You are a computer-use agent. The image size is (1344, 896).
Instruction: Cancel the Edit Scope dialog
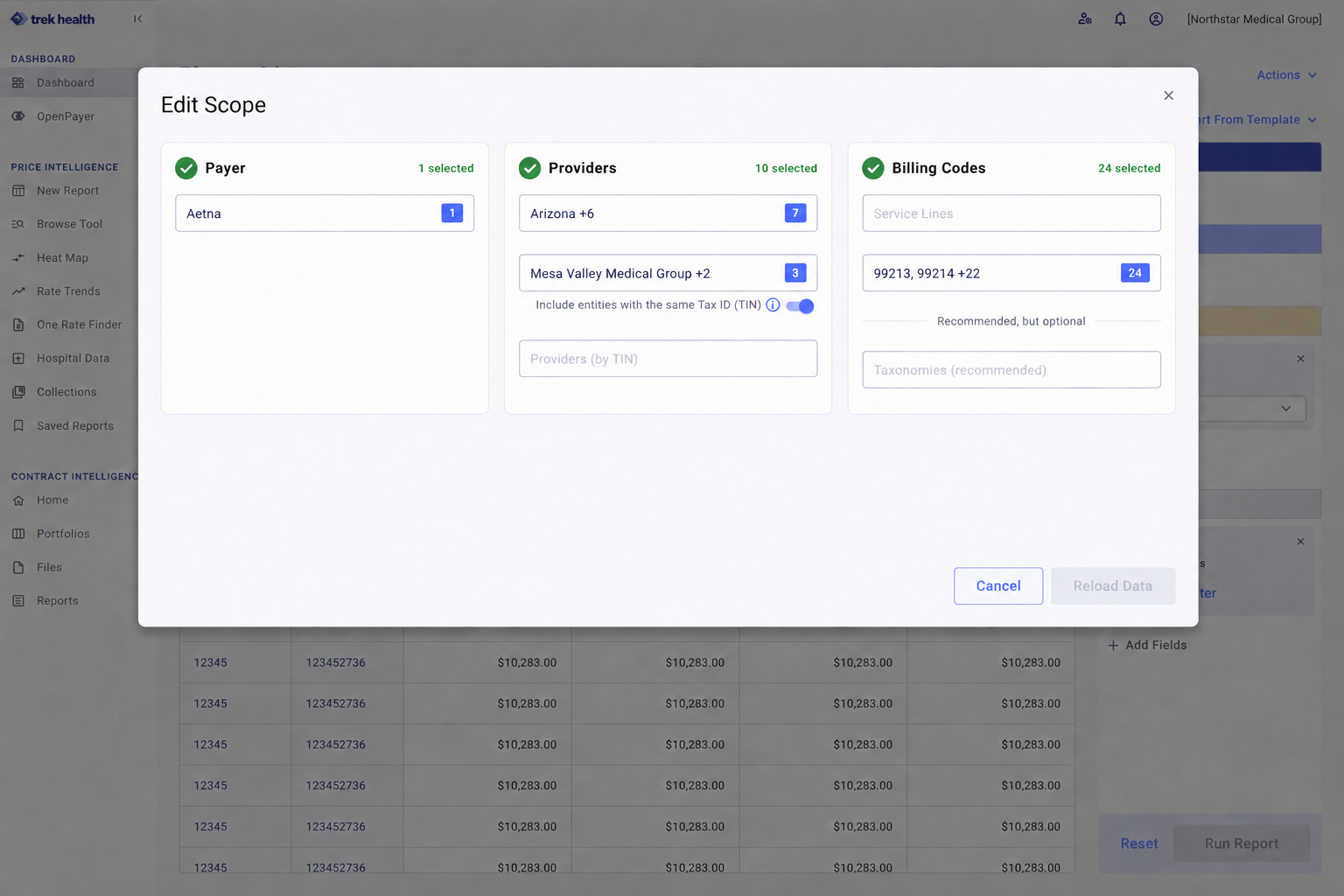tap(998, 586)
